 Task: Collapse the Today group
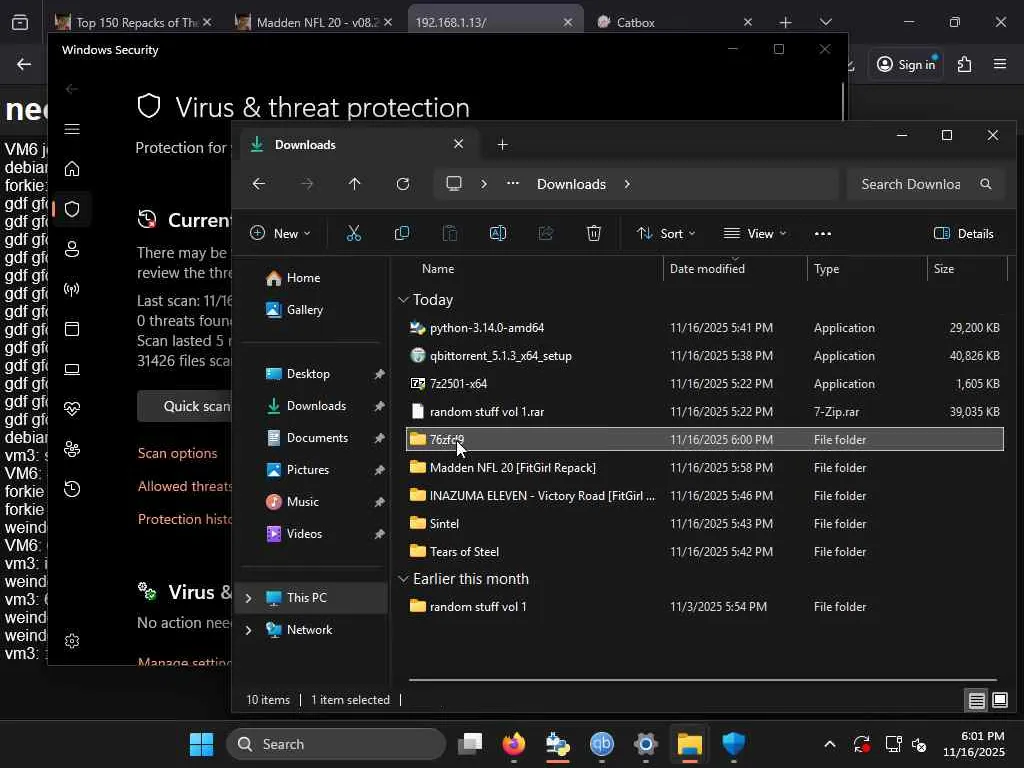point(403,300)
